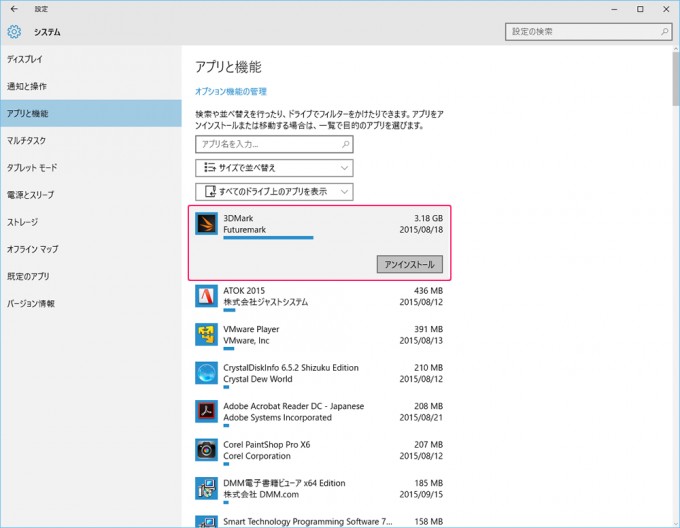Open the すべてのドライブ上のアプリを表示 drive filter dropdown
Image resolution: width=680 pixels, height=528 pixels.
coord(274,192)
